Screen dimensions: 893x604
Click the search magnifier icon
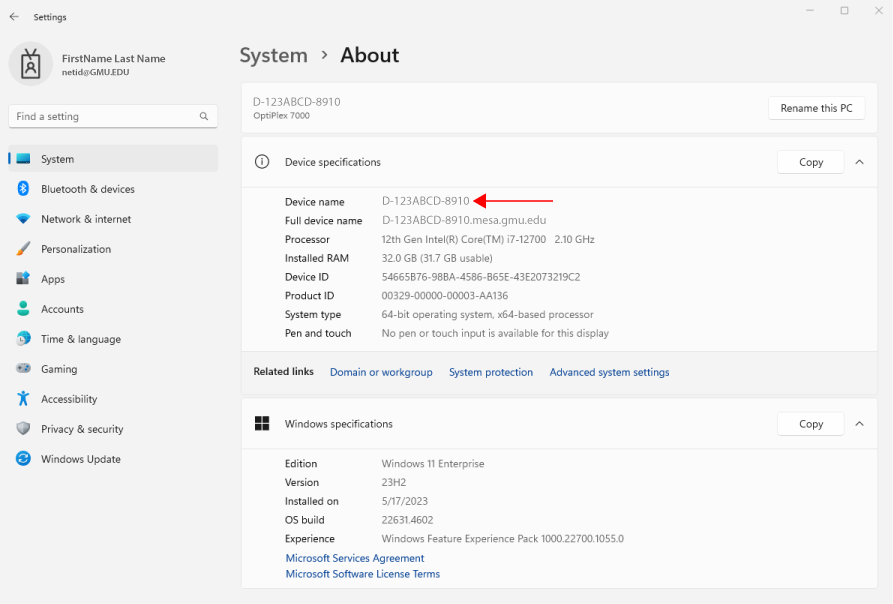pos(204,116)
